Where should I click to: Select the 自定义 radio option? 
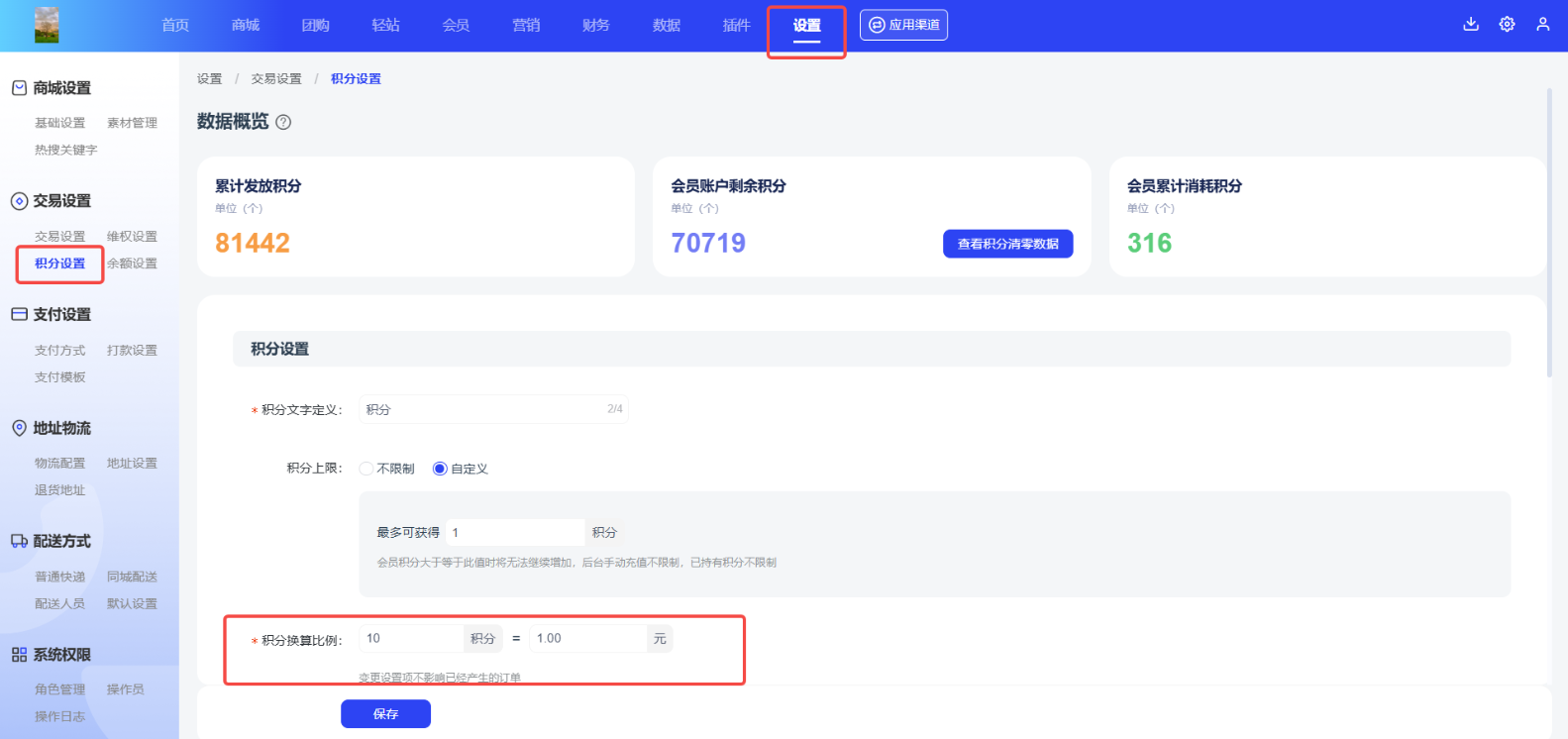[x=440, y=469]
